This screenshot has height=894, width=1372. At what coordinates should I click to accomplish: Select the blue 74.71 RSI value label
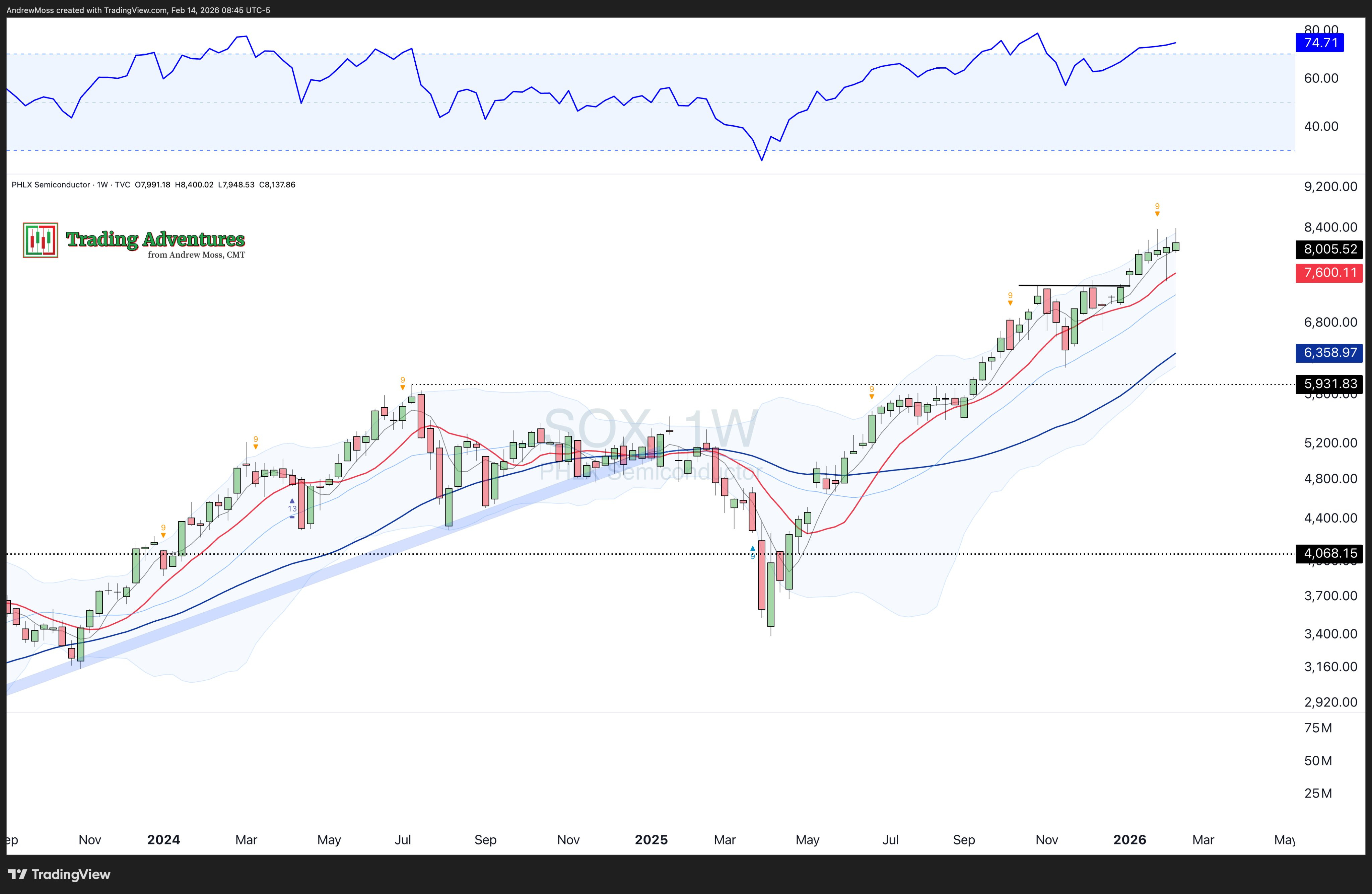(1320, 43)
